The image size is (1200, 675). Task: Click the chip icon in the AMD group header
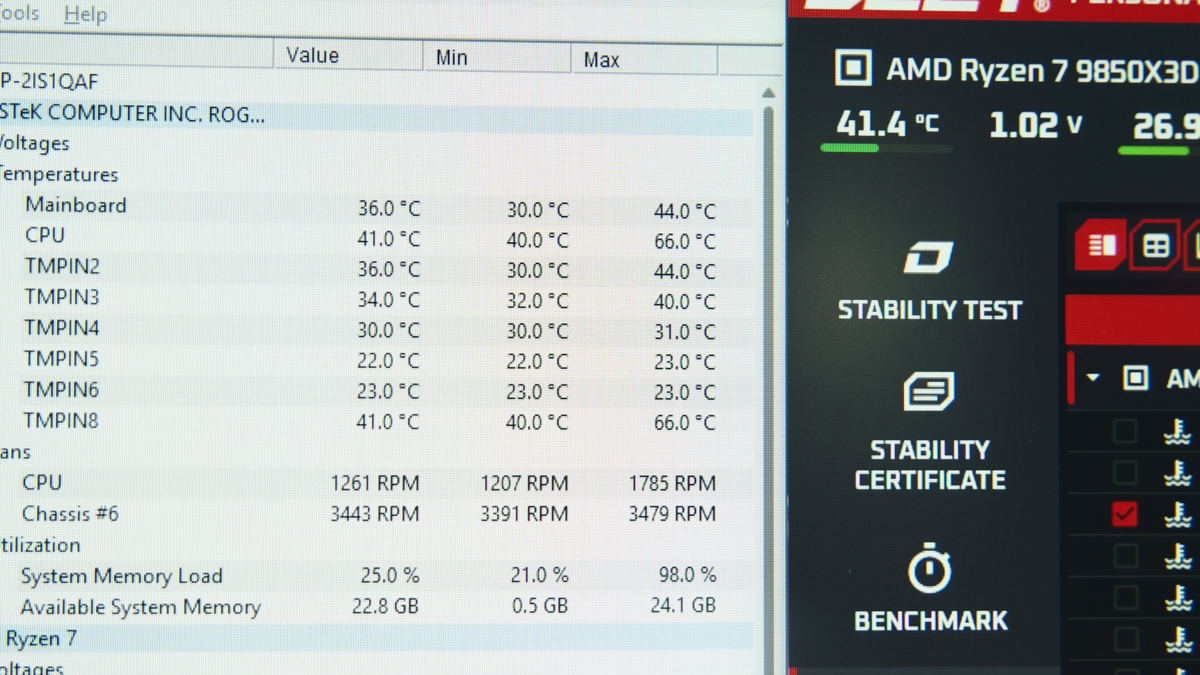[1136, 378]
